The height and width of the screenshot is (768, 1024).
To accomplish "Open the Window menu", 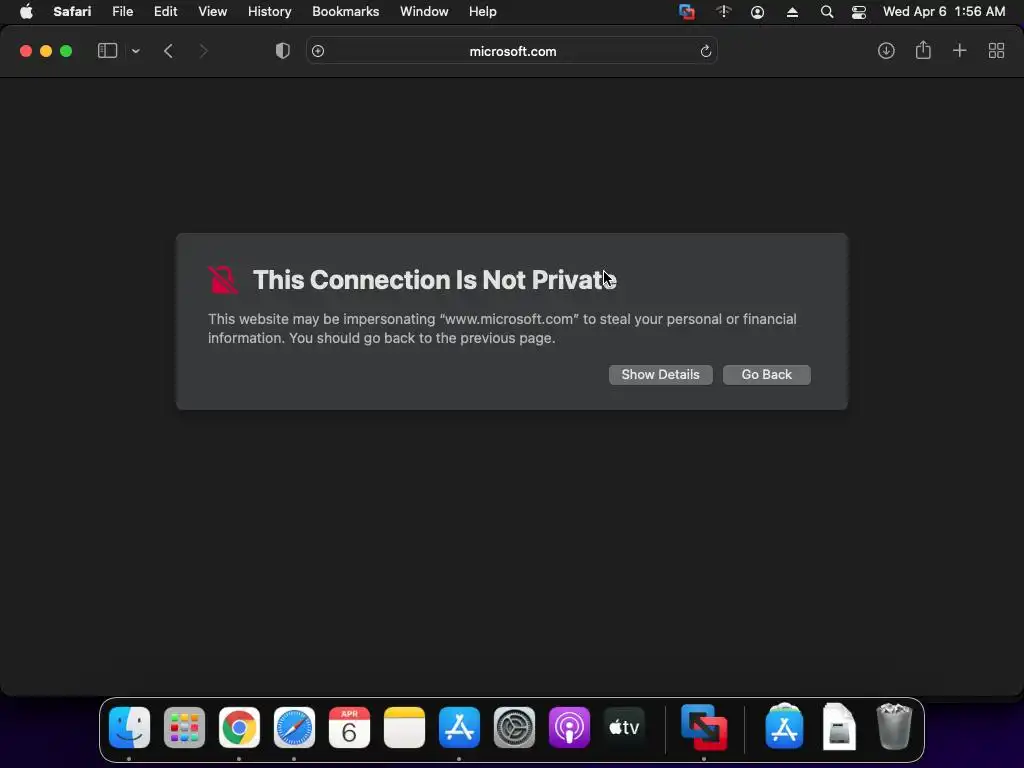I will pyautogui.click(x=424, y=12).
